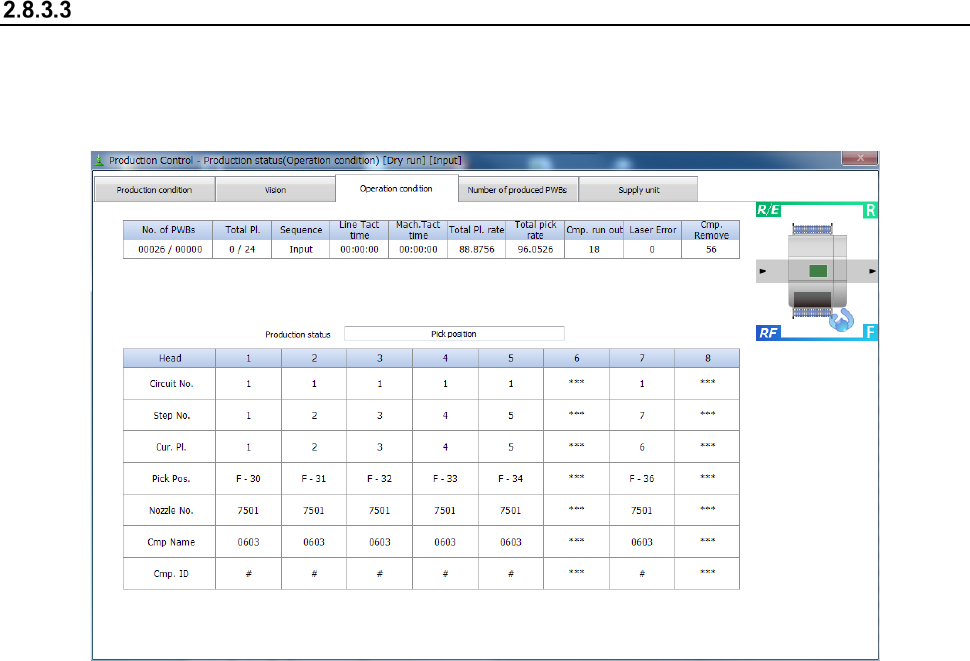Click the Head row label
970x661 pixels.
(x=170, y=358)
